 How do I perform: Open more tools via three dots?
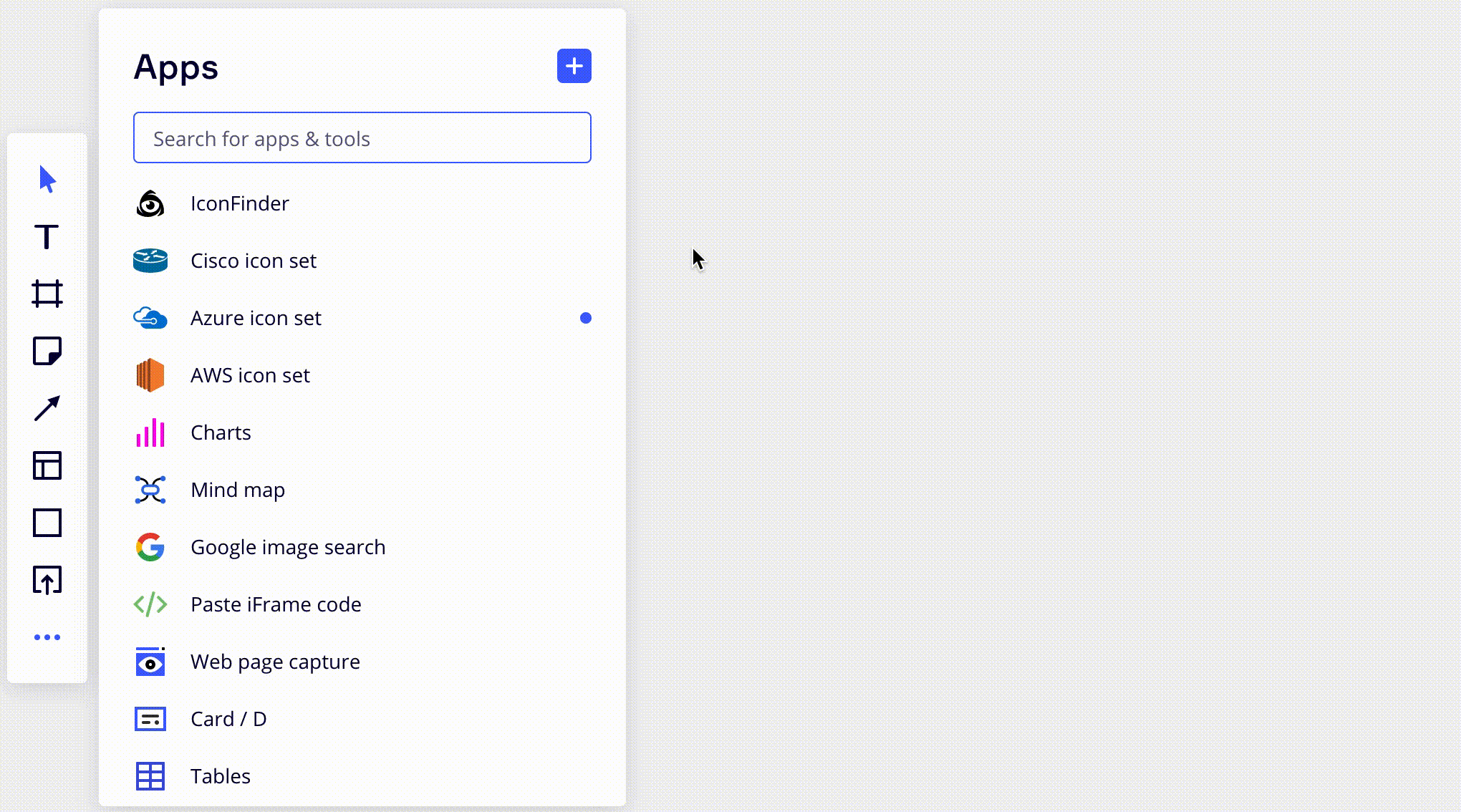coord(47,637)
